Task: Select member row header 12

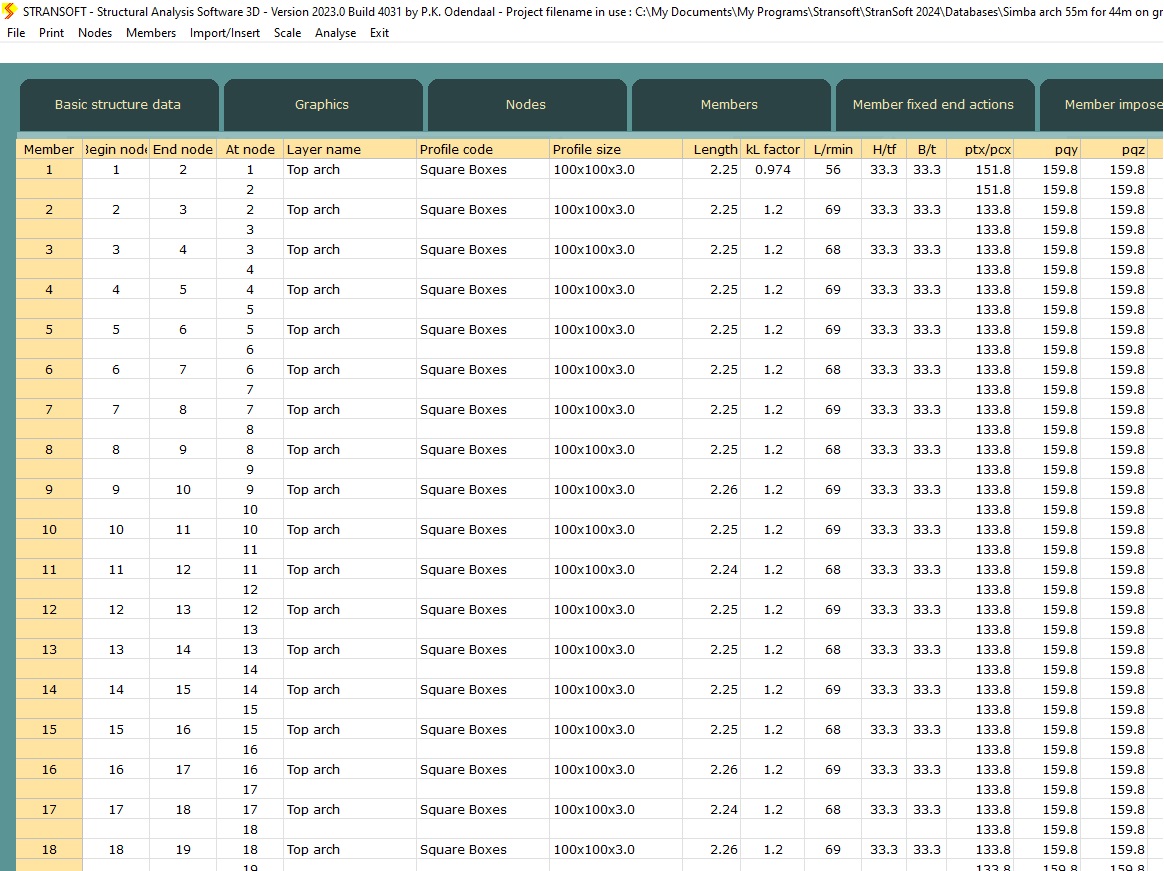Action: 49,610
